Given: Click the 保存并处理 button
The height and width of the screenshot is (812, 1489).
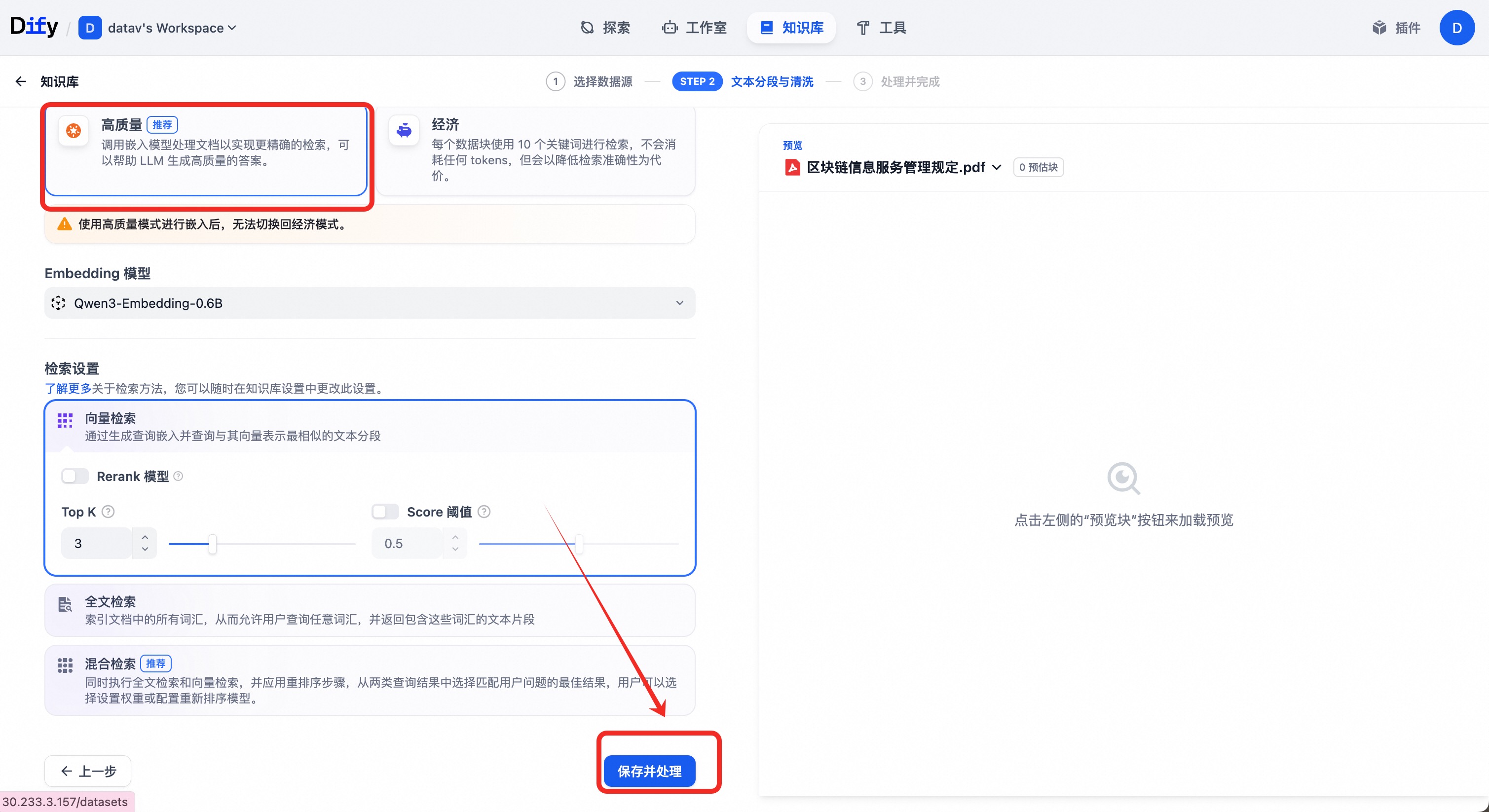Looking at the screenshot, I should pyautogui.click(x=649, y=771).
